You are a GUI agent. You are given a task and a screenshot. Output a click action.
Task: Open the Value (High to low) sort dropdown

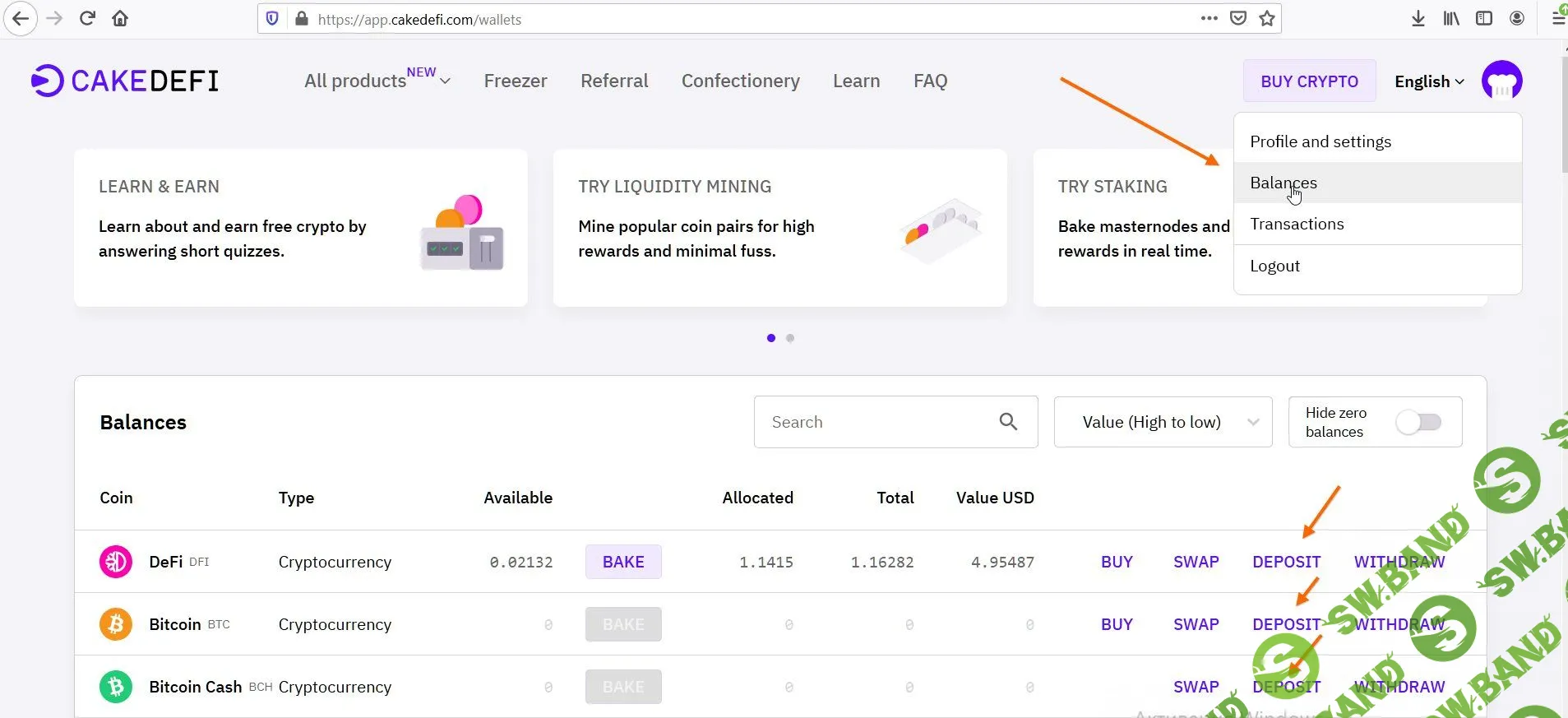(1163, 422)
